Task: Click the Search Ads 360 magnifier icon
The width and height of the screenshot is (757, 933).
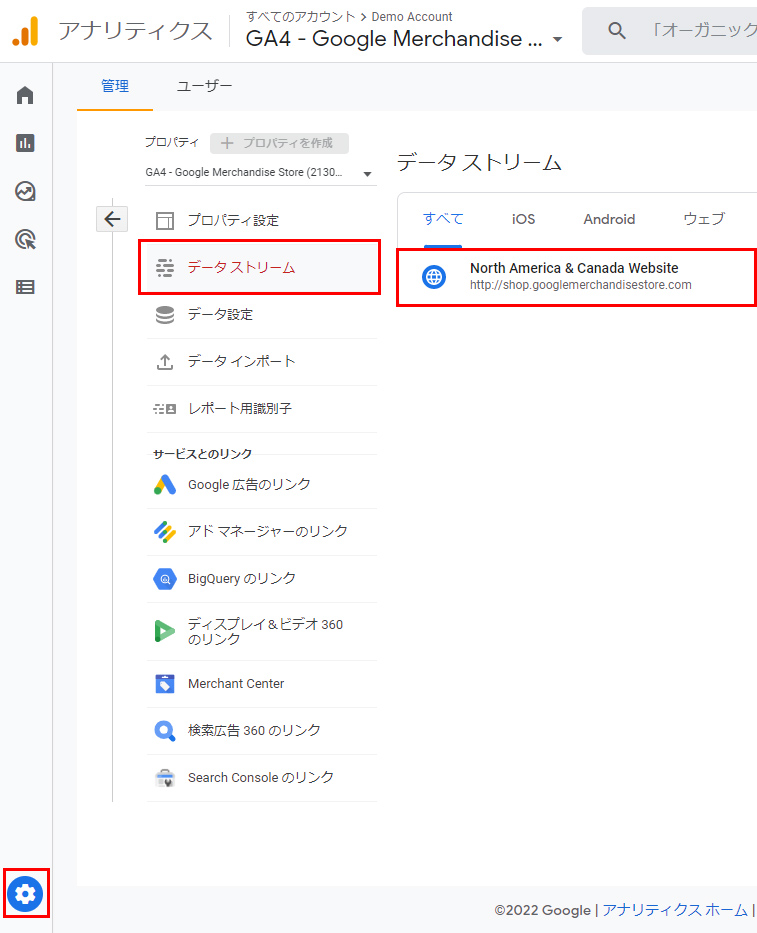Action: [165, 731]
